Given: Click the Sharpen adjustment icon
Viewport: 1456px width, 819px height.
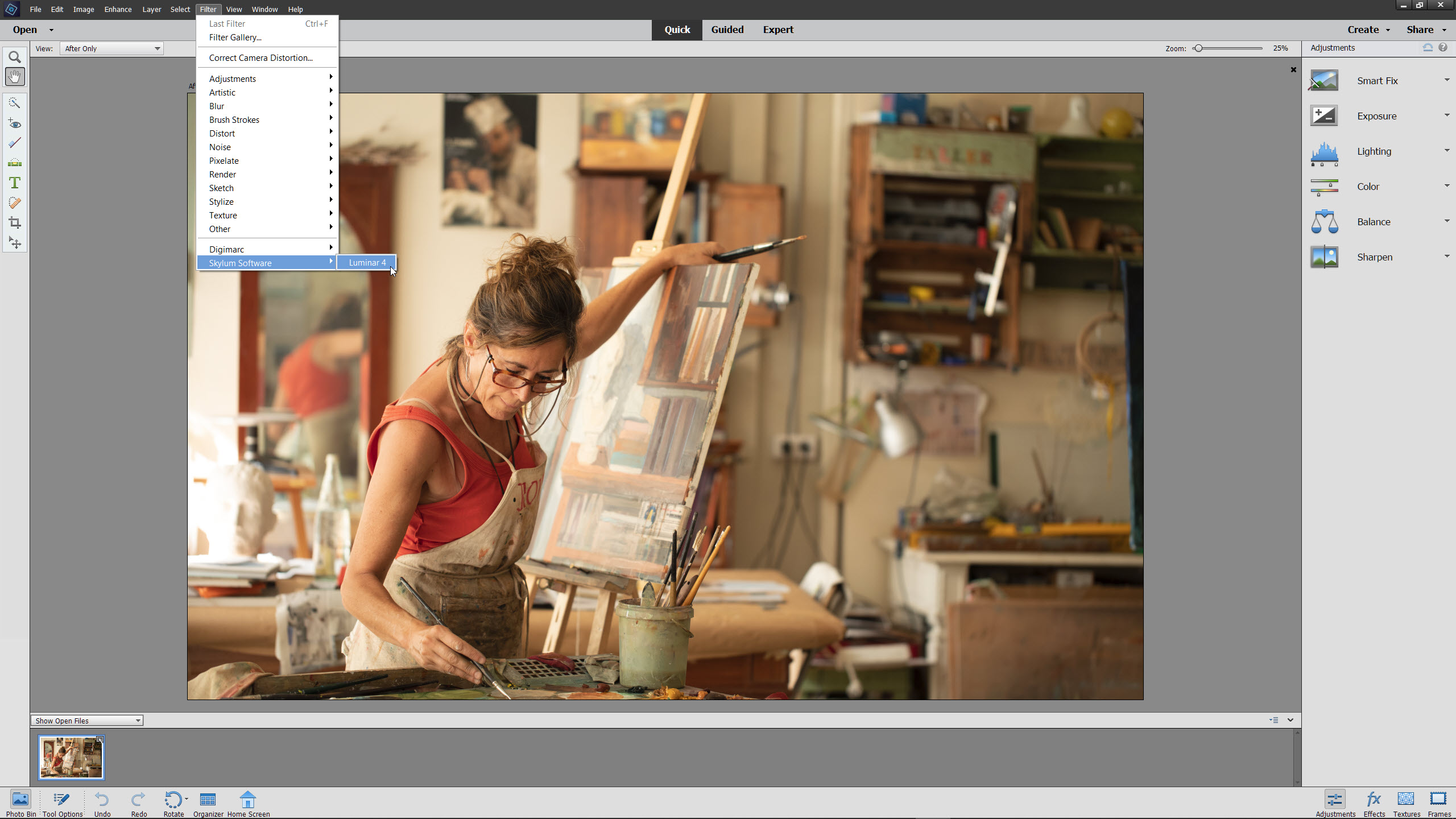Looking at the screenshot, I should (1325, 257).
